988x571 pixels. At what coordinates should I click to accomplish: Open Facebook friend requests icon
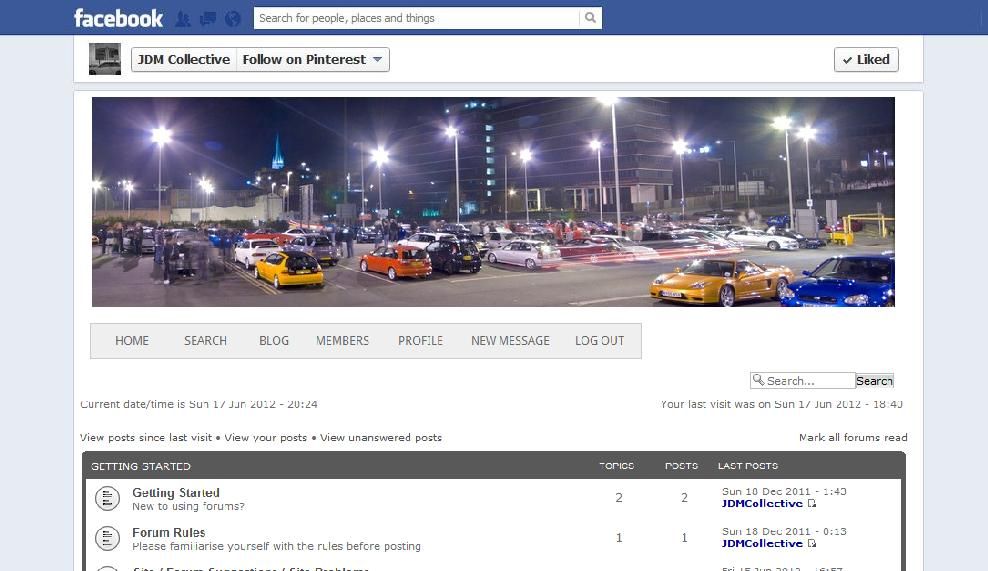click(x=183, y=19)
